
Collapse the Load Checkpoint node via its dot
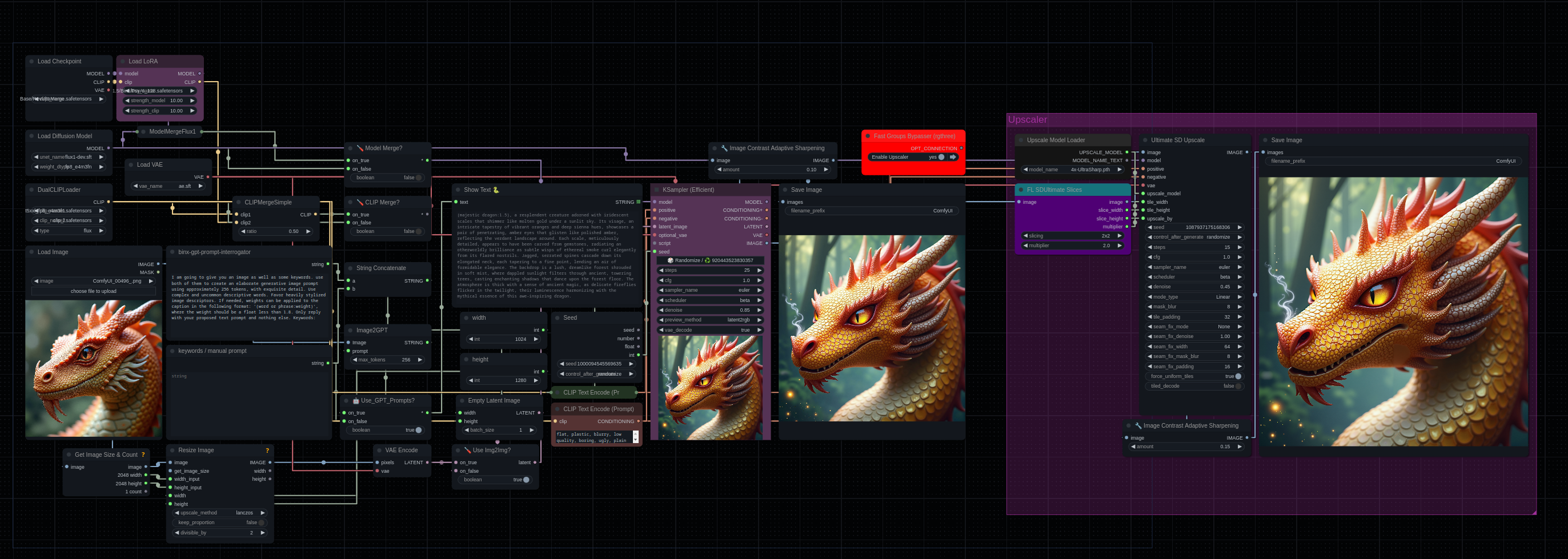point(31,62)
